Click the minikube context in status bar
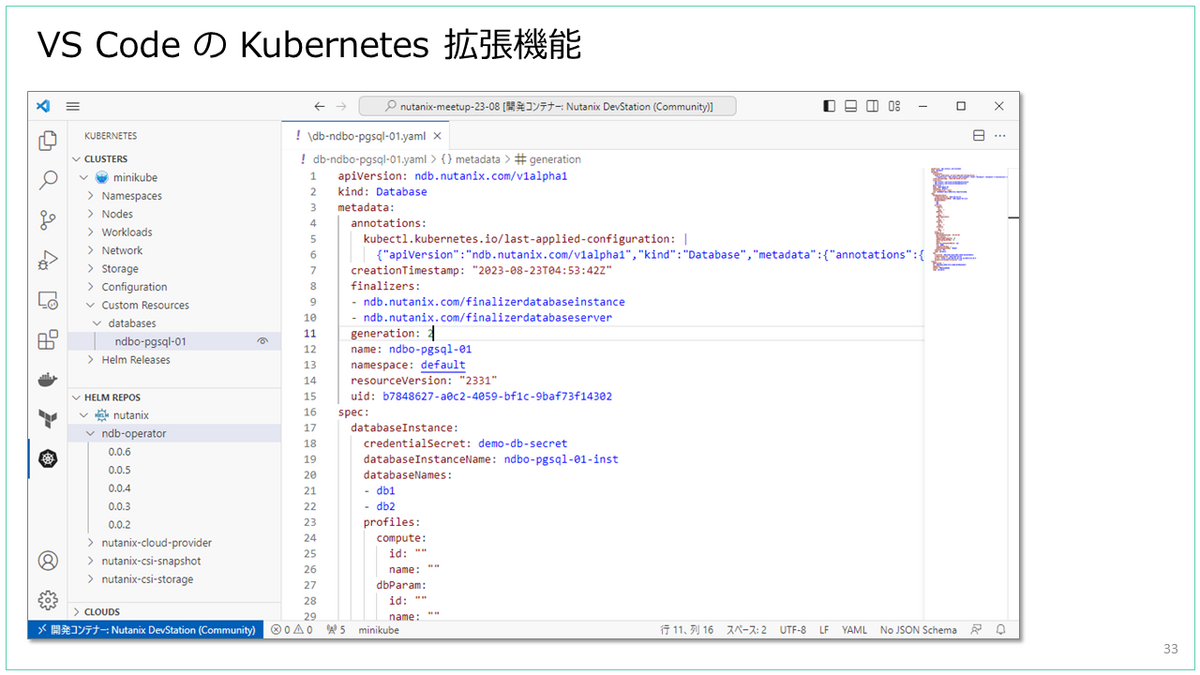The image size is (1200, 675). point(380,630)
